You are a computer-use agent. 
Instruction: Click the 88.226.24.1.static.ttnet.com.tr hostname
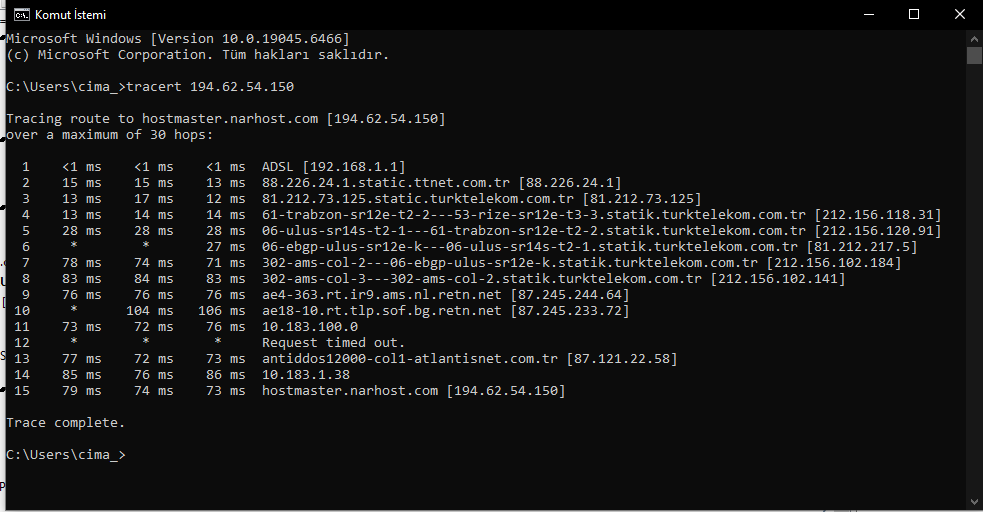click(386, 183)
